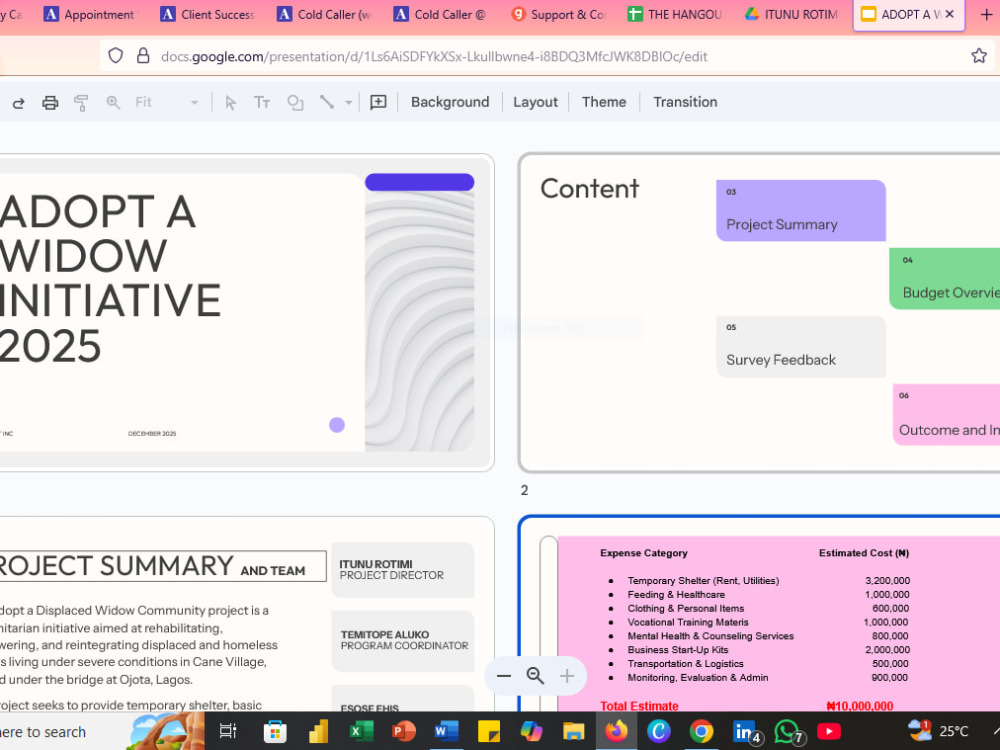Open the Fit zoom dropdown
The height and width of the screenshot is (750, 1000).
(x=166, y=103)
